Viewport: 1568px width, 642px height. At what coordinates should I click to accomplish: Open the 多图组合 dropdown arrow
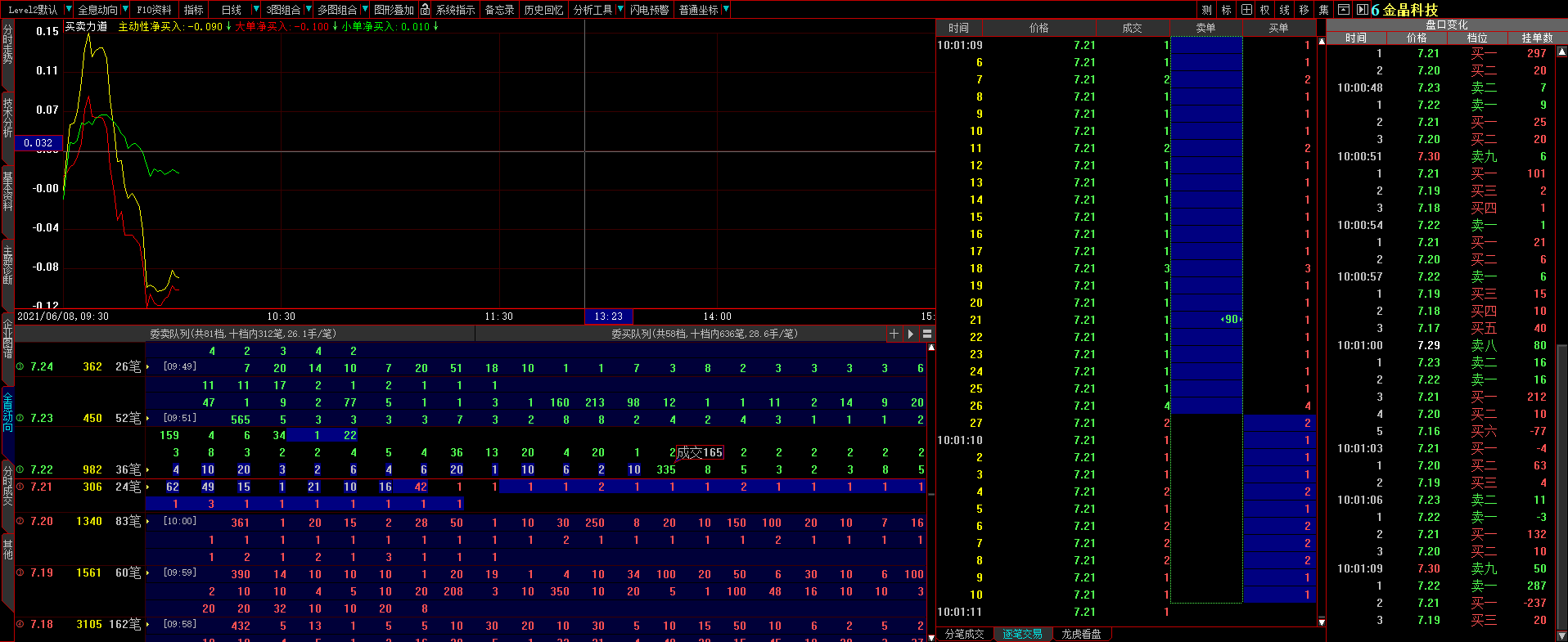pyautogui.click(x=364, y=10)
